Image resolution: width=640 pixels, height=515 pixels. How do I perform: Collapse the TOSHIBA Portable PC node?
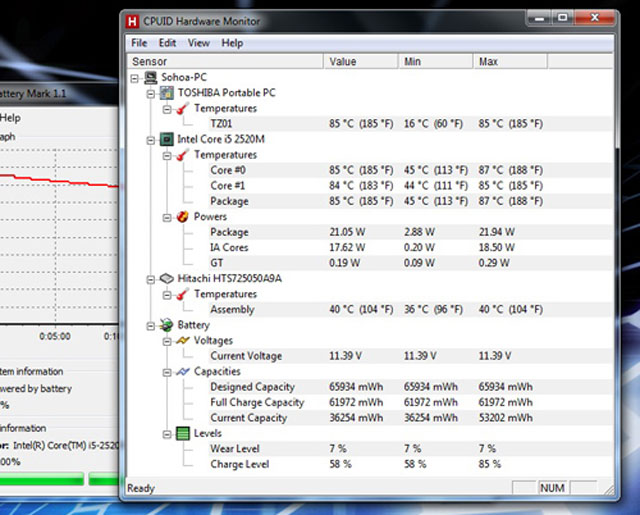click(151, 94)
